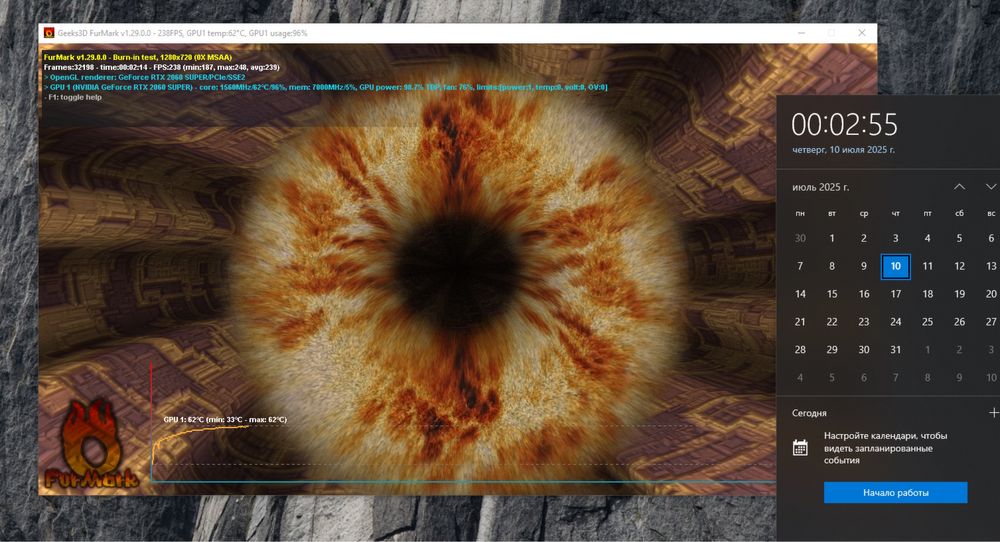Click the GPU 1 temperature graph label

pos(225,420)
